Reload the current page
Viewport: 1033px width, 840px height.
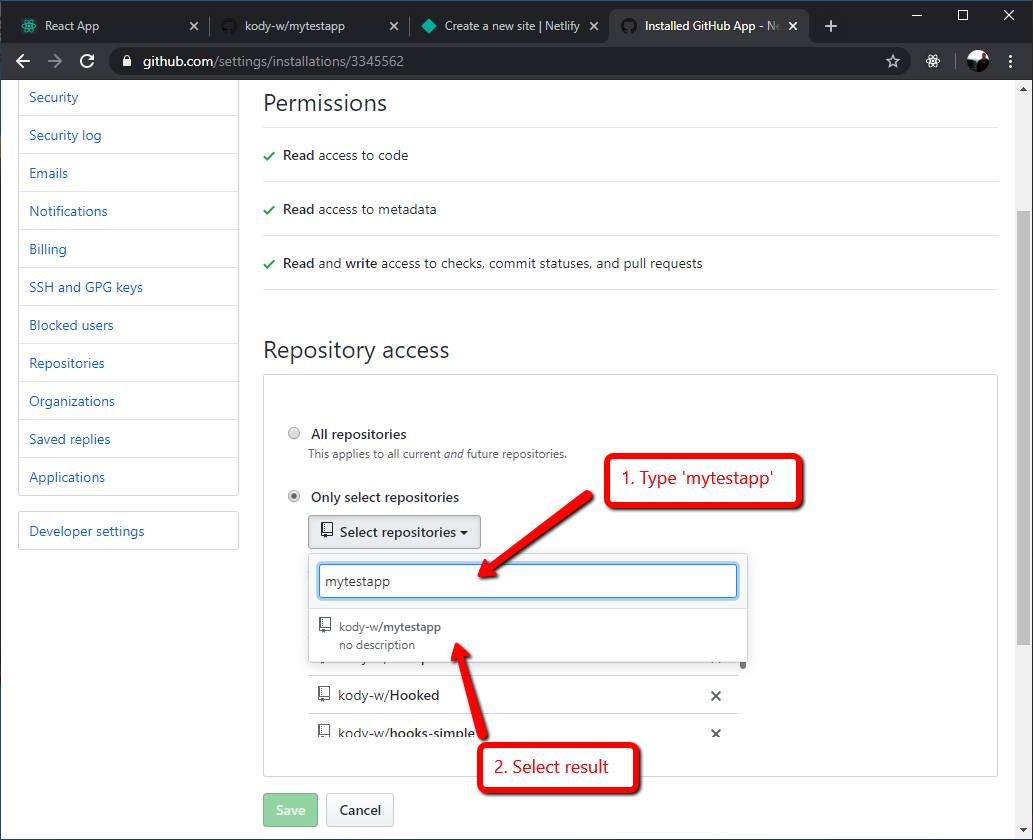coord(87,61)
